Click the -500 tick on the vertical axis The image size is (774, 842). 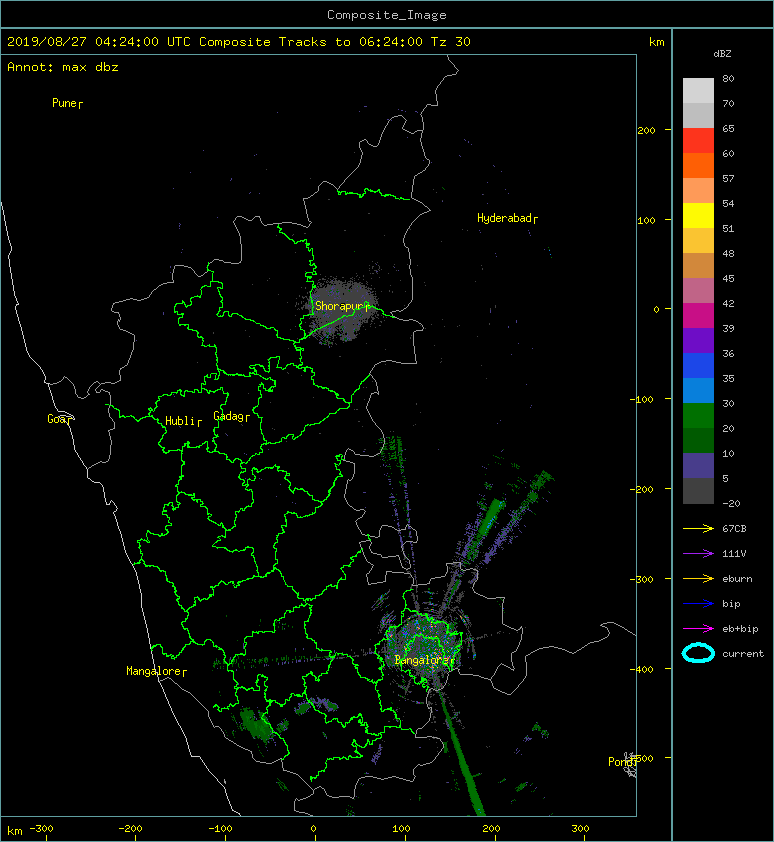click(641, 758)
